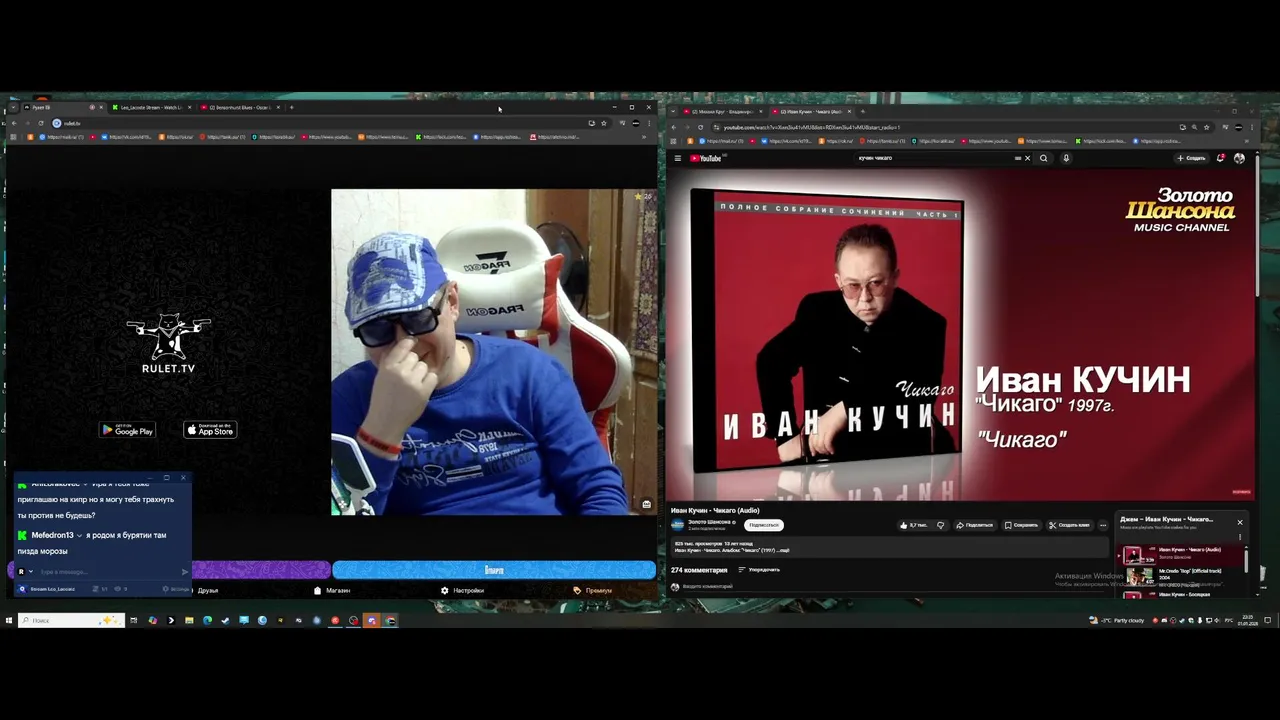1280x720 pixels.
Task: Dislike the Иван Кучин video
Action: [940, 525]
